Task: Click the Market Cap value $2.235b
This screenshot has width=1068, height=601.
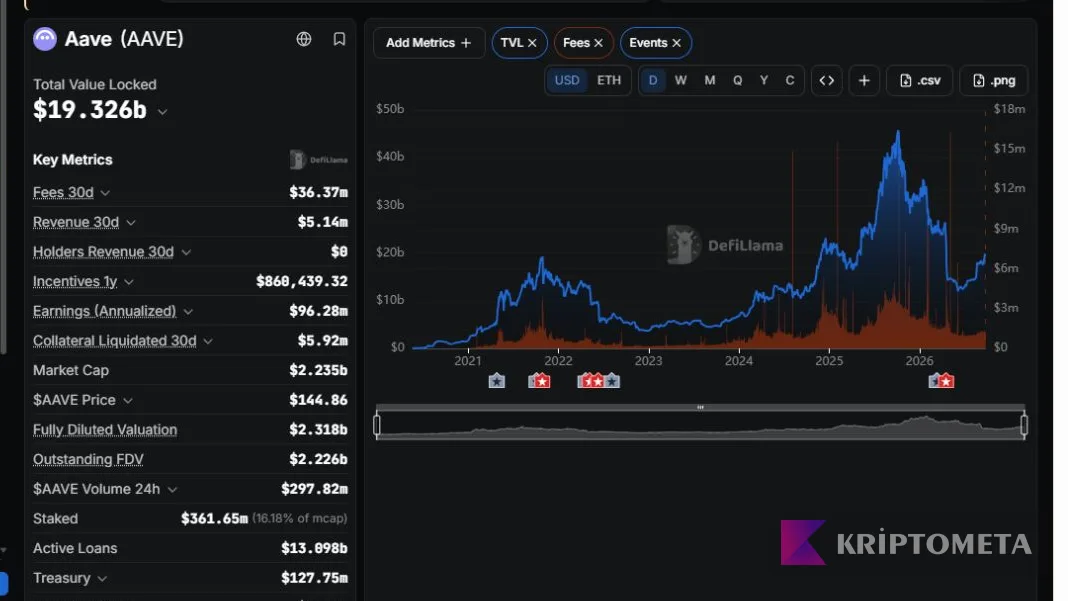Action: 318,371
